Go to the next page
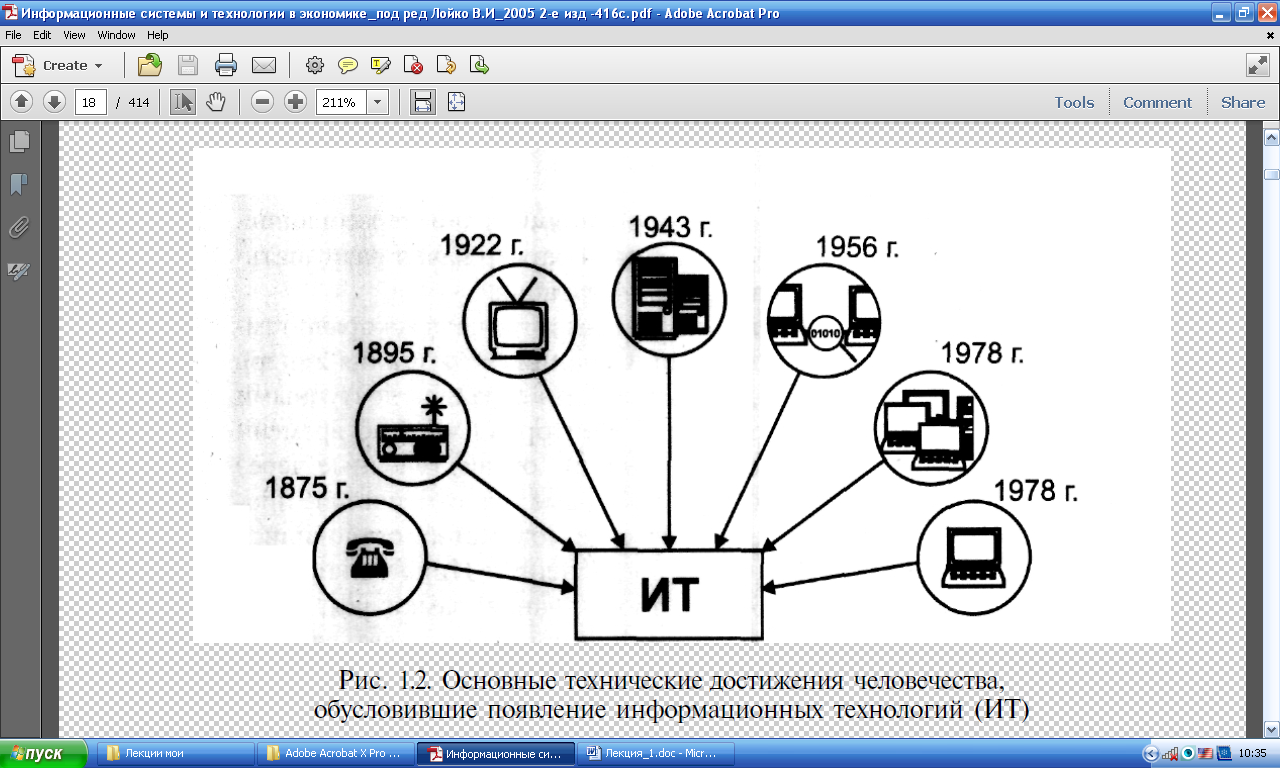Screen dimensions: 1280x768 point(54,102)
